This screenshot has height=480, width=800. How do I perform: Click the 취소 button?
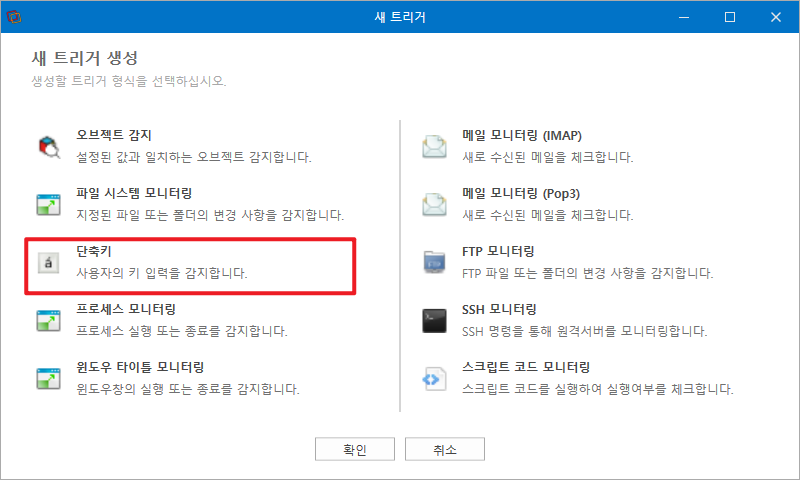(445, 449)
